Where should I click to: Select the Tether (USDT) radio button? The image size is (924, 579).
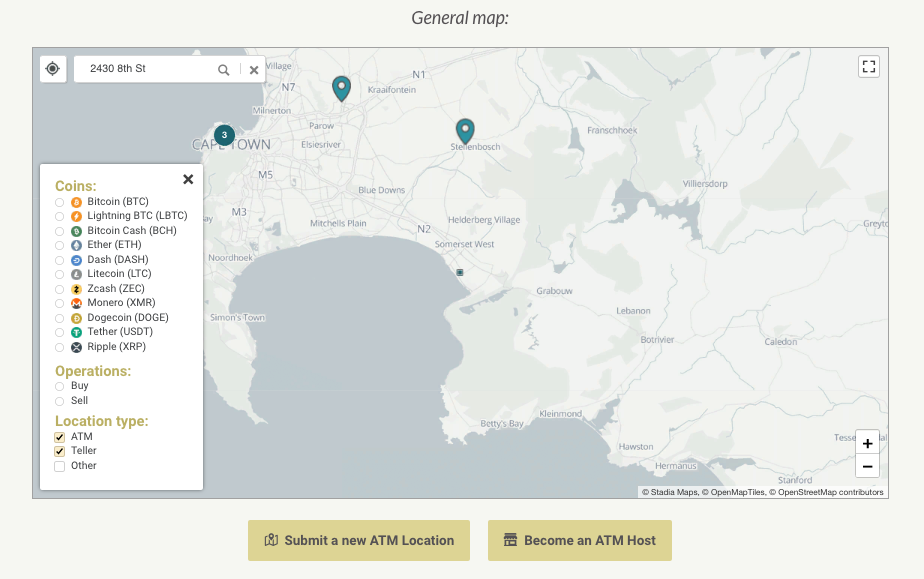[60, 333]
